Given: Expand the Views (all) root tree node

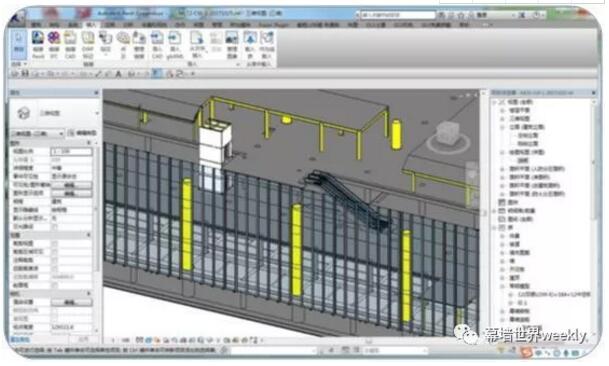Looking at the screenshot, I should [495, 102].
